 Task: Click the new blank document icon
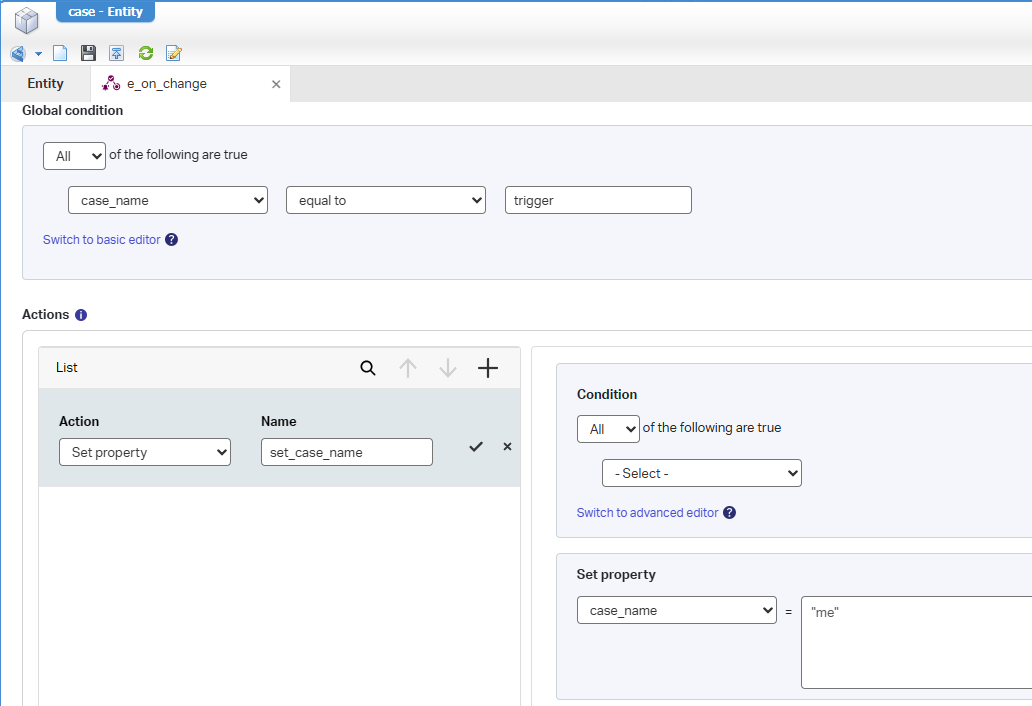60,53
